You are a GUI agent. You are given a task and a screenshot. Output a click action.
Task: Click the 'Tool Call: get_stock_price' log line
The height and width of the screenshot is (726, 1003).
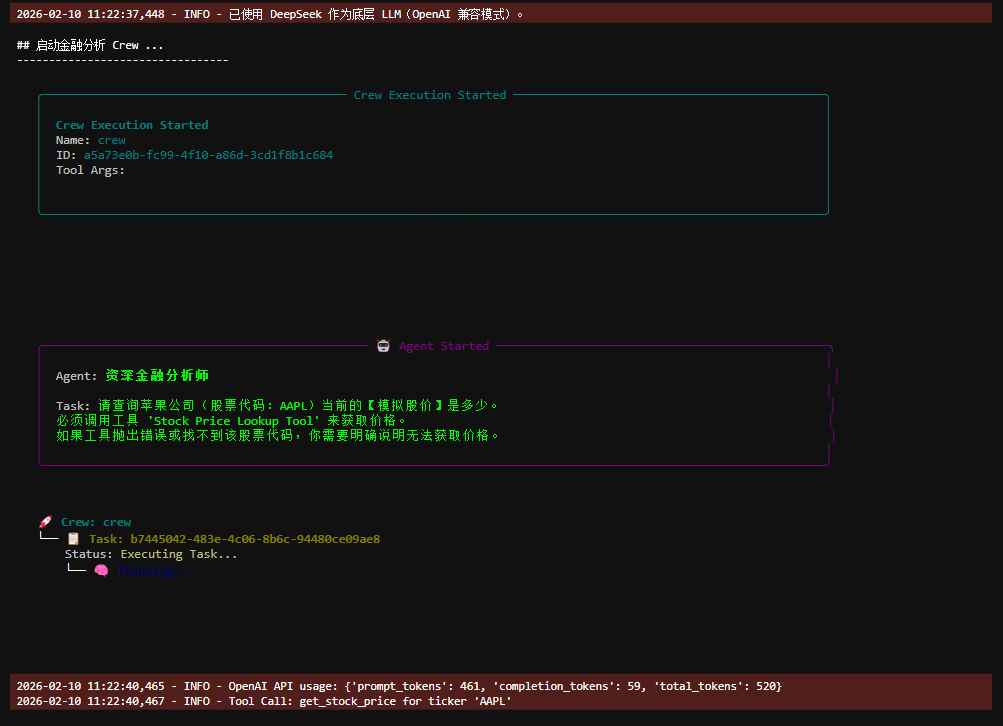coord(264,702)
